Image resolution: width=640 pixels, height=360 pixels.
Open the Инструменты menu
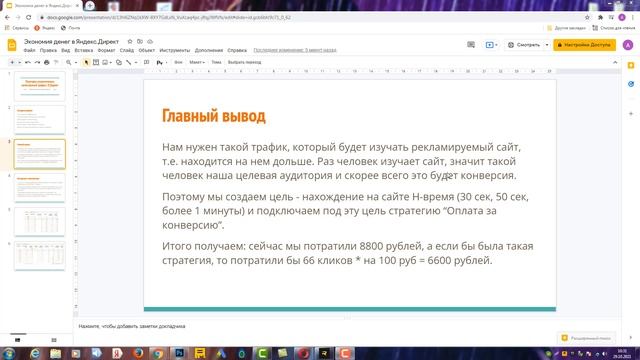coord(175,50)
